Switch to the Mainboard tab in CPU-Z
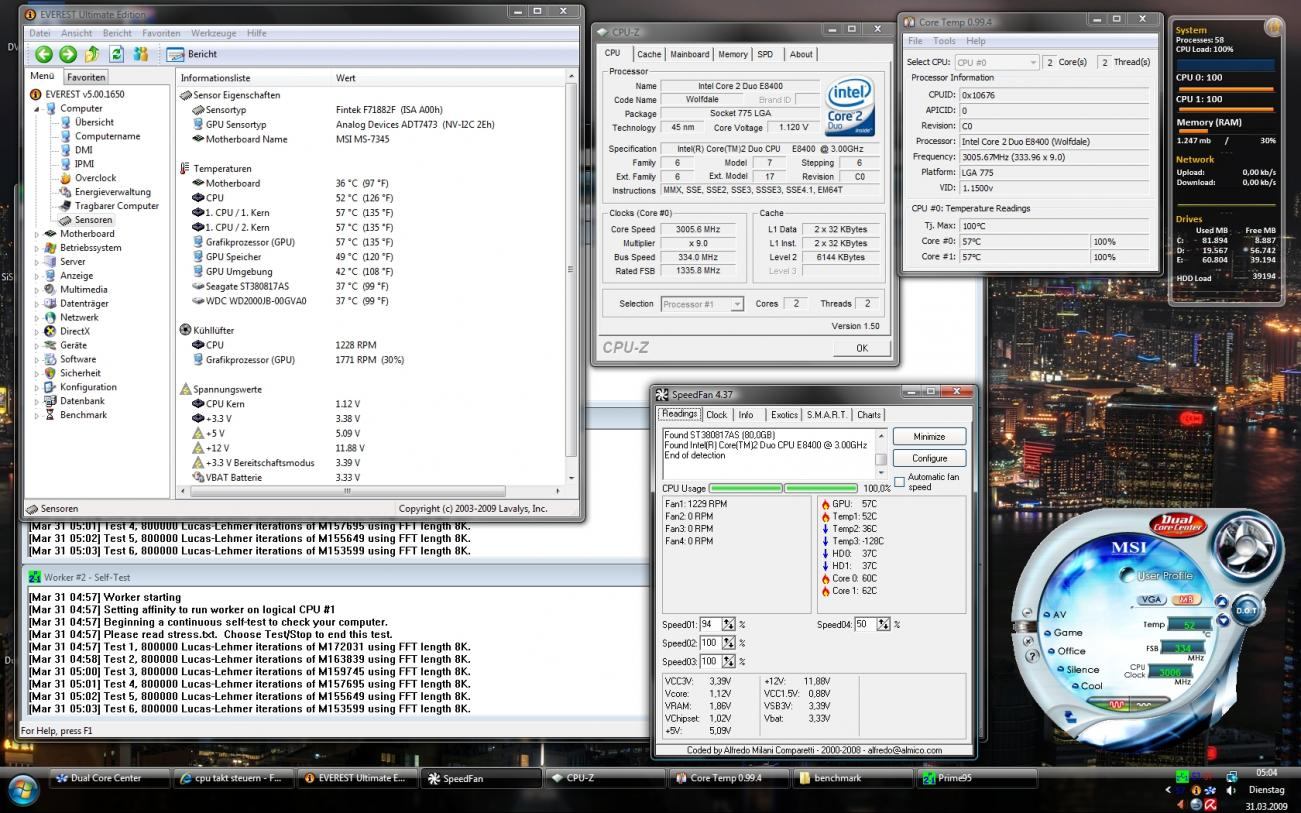This screenshot has width=1301, height=813. [689, 54]
